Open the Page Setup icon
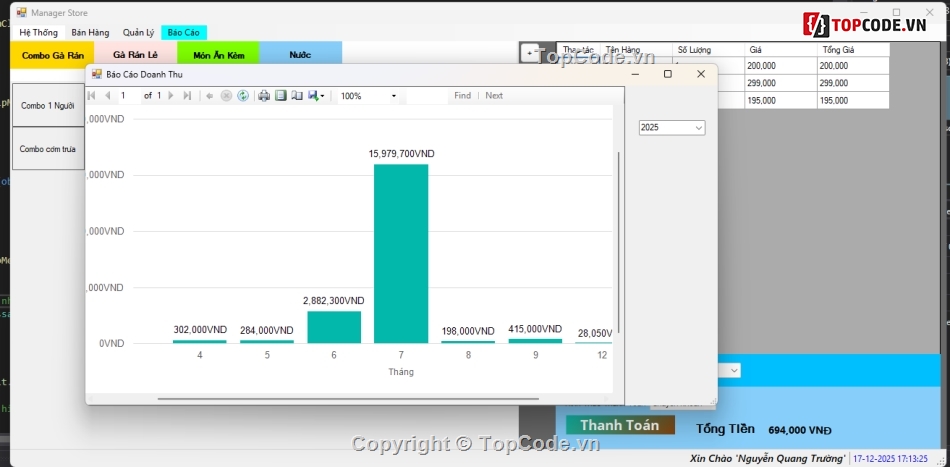Screen dimensions: 950x467 click(297, 96)
